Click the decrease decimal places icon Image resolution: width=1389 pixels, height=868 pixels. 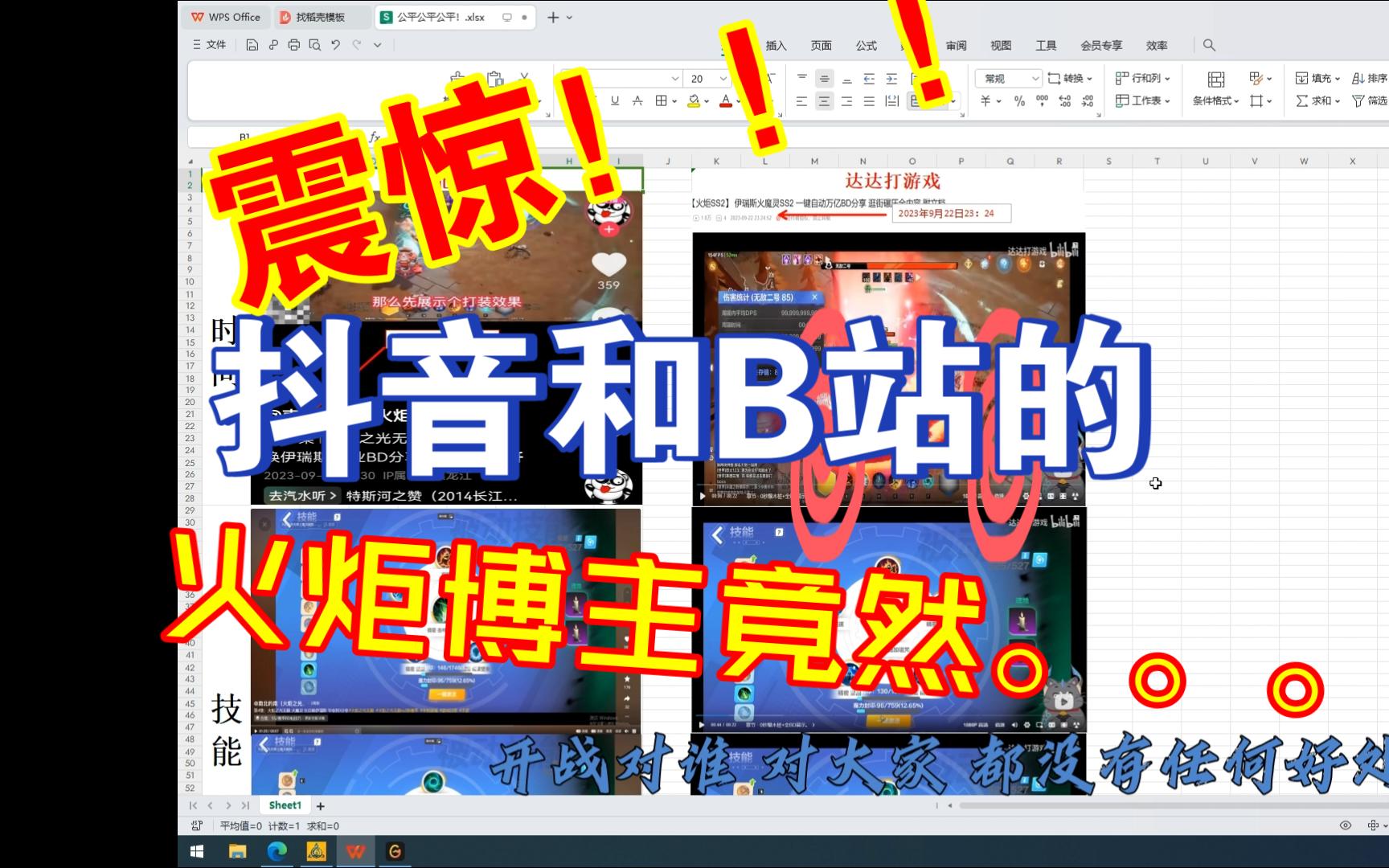(1088, 101)
